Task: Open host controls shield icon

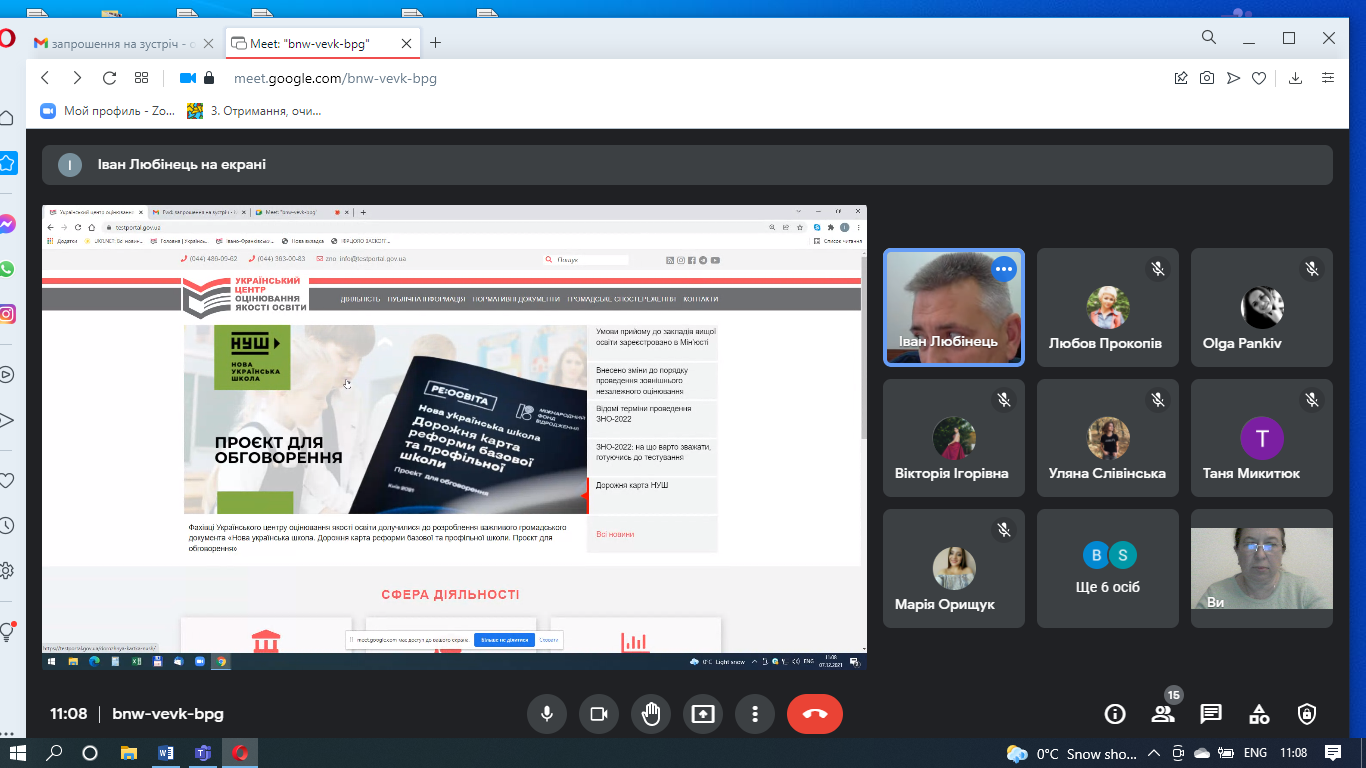Action: coord(1307,714)
